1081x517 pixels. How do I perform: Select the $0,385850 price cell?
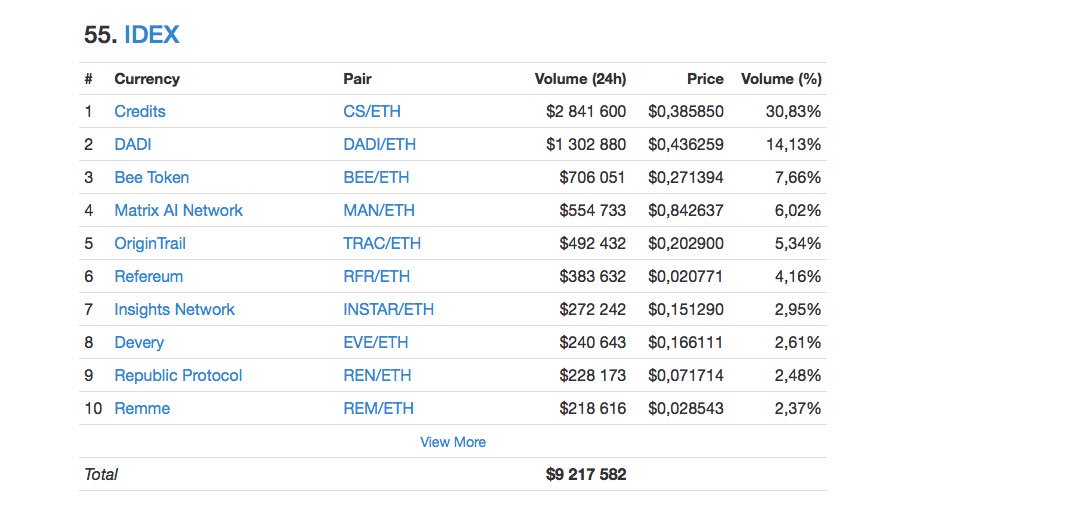[x=686, y=112]
